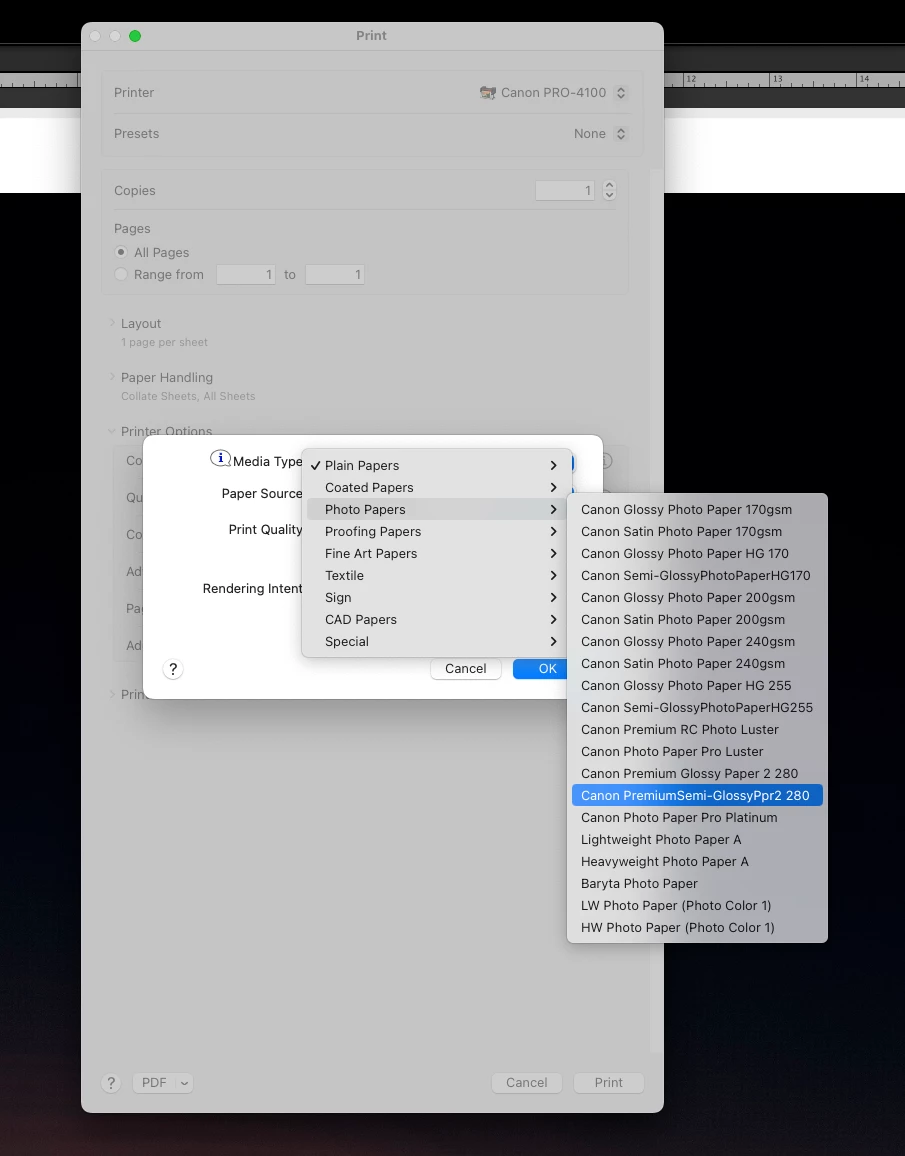The image size is (905, 1156).
Task: Select the All Pages radio button
Action: click(121, 252)
